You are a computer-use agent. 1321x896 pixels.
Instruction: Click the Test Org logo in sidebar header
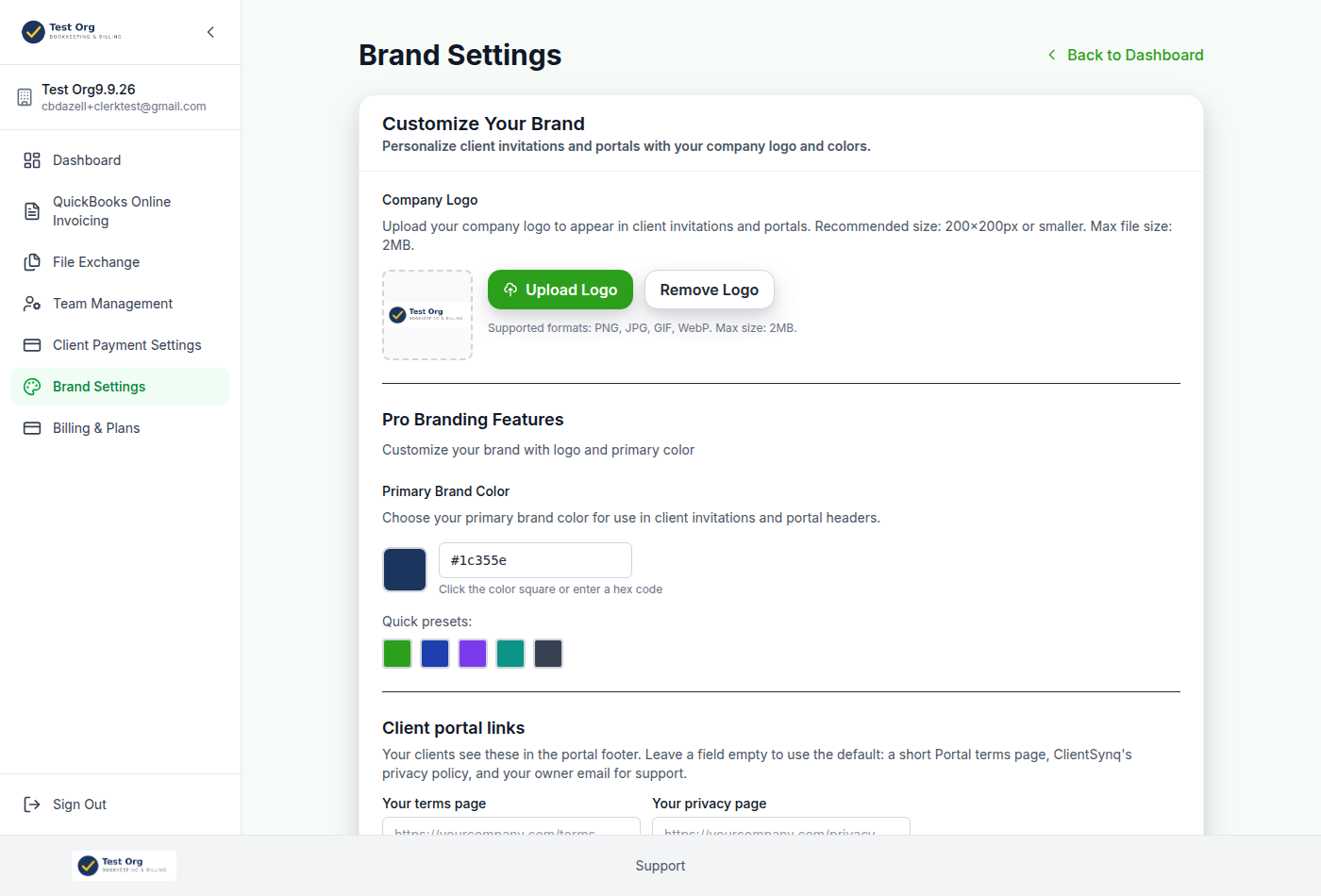tap(72, 32)
